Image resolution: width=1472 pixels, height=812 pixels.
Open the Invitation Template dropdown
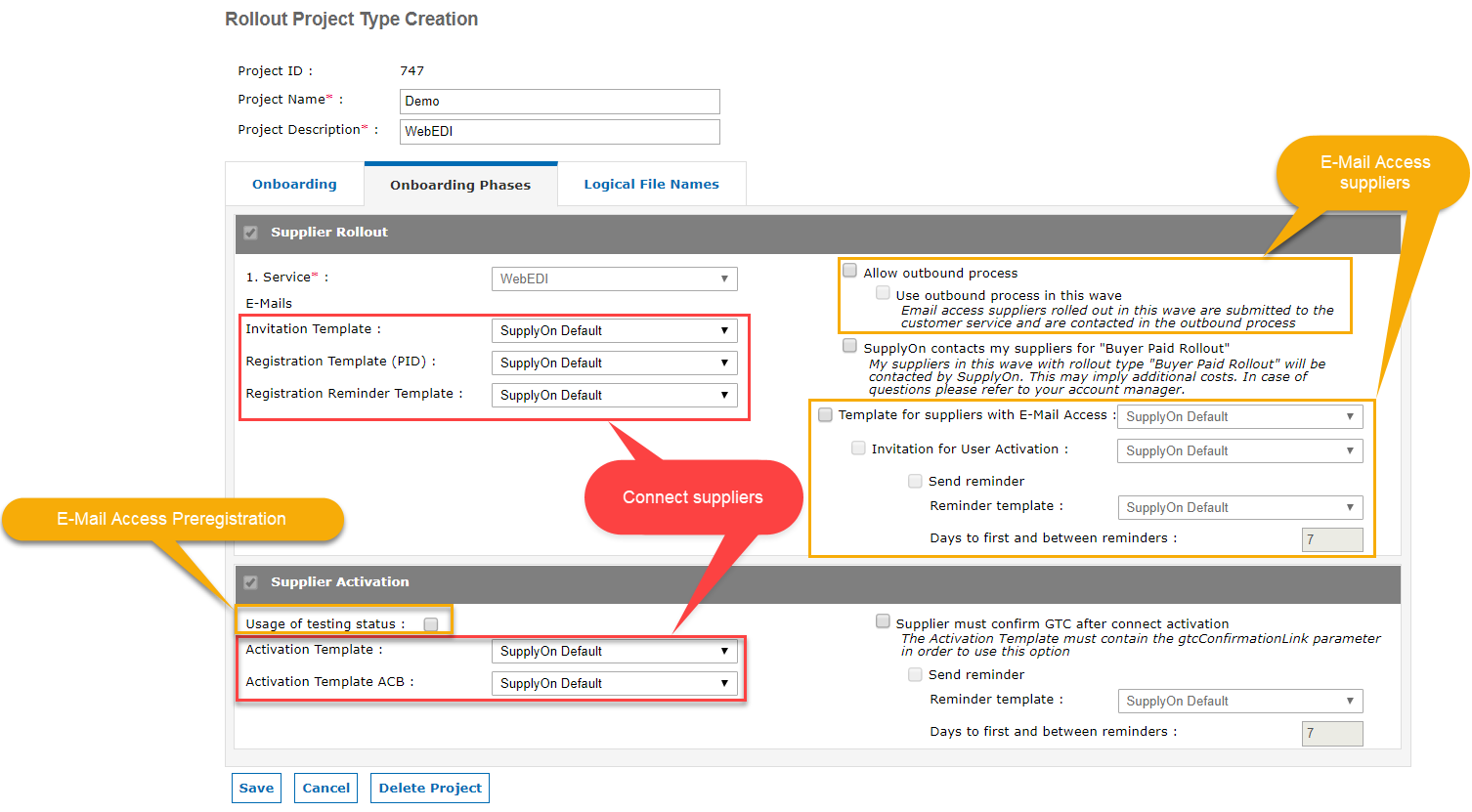tap(614, 330)
